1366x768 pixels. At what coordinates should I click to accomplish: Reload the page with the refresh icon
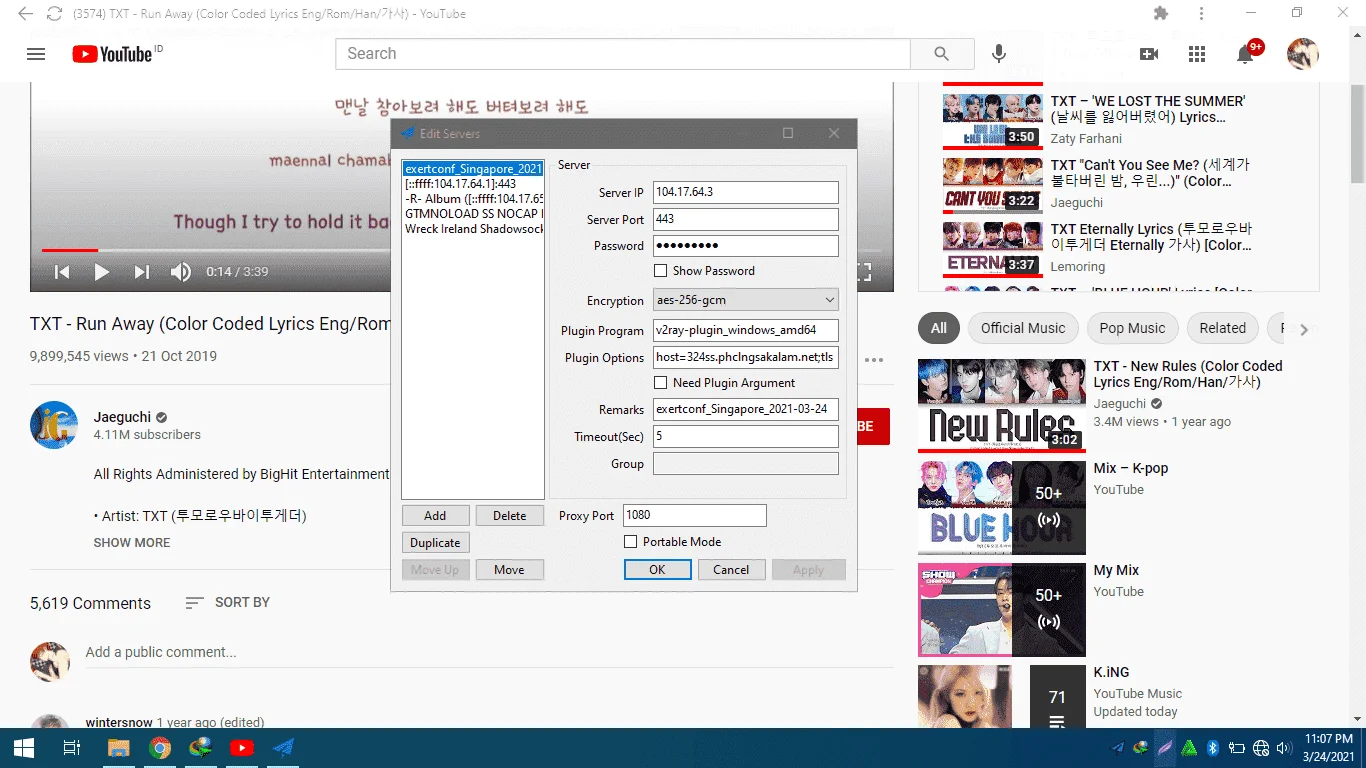coord(54,14)
